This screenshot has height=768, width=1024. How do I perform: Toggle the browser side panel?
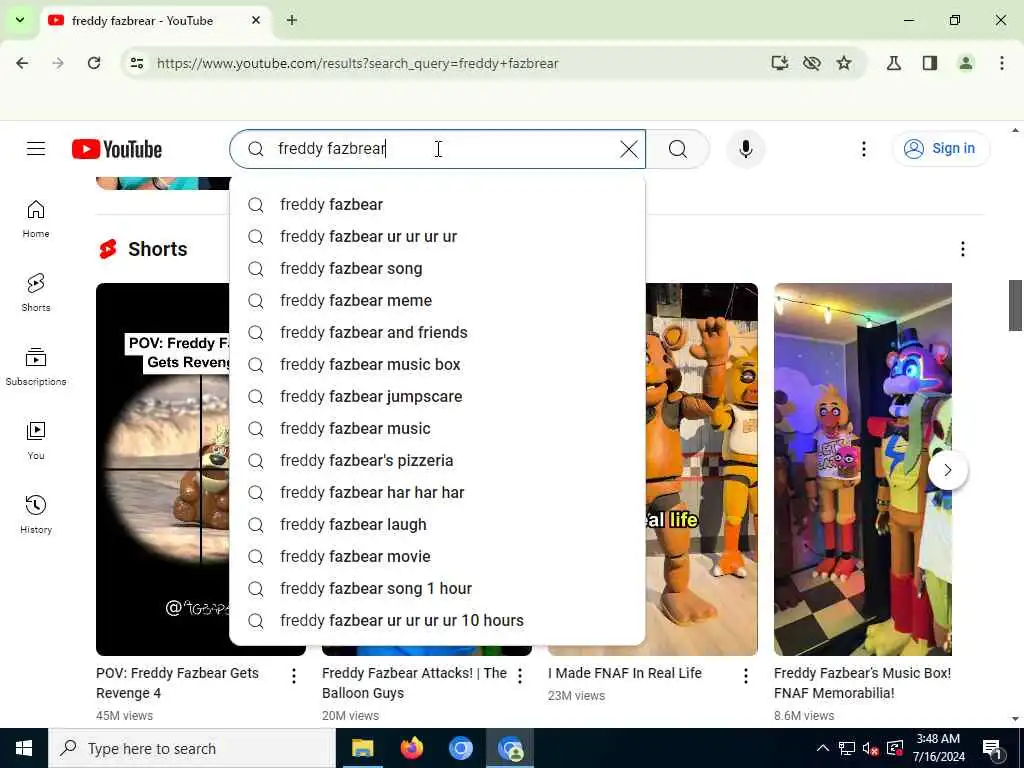(930, 63)
